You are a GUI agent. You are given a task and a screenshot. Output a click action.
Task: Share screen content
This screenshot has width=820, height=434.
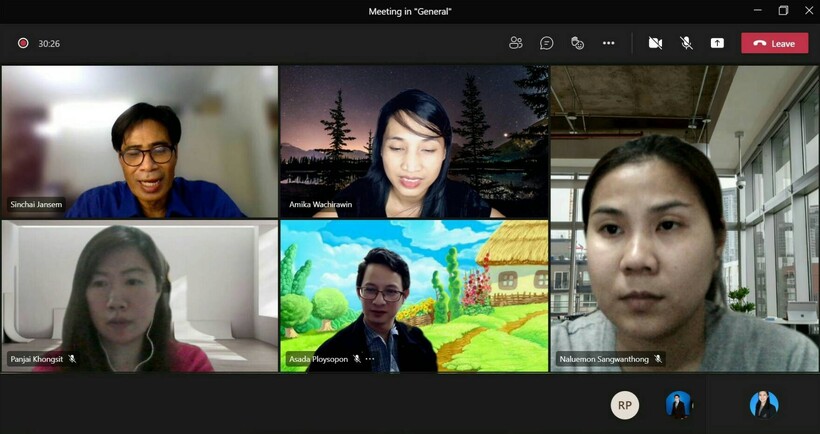pyautogui.click(x=717, y=43)
